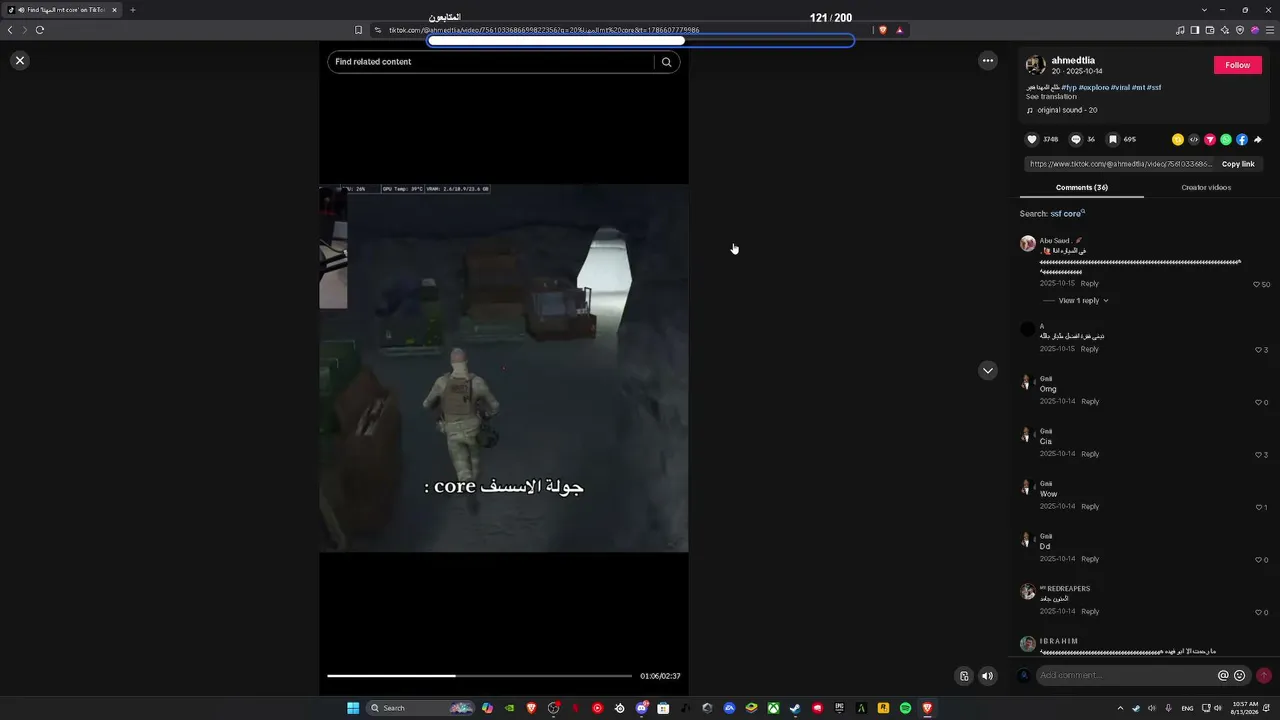Screen dimensions: 1280x720
Task: Click the red post comment button
Action: 1264,676
